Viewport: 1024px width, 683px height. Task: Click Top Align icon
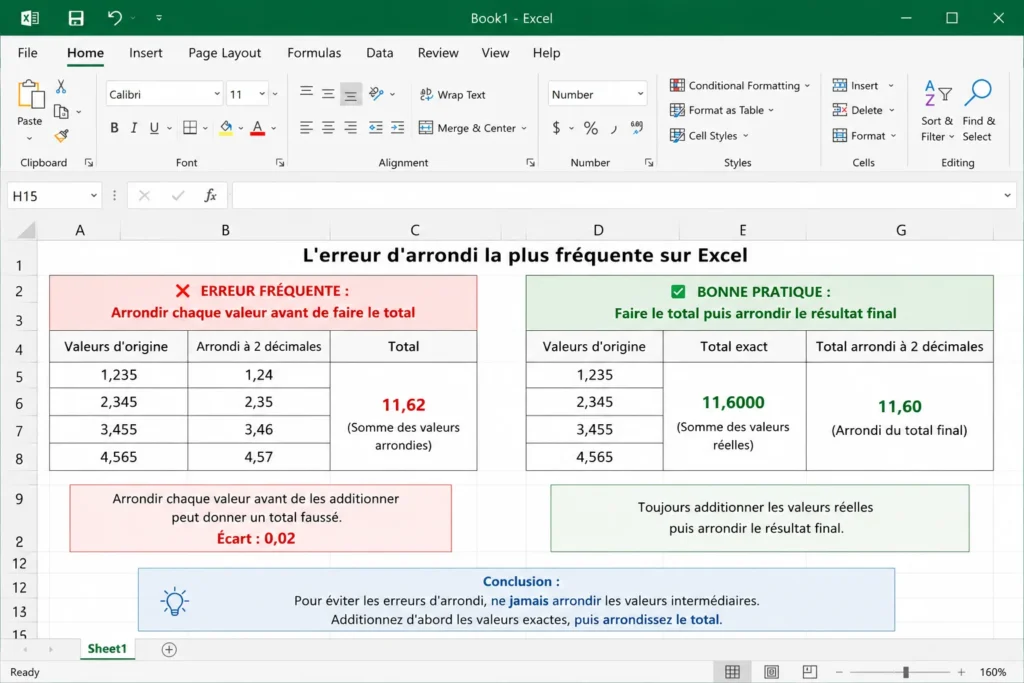[x=306, y=93]
